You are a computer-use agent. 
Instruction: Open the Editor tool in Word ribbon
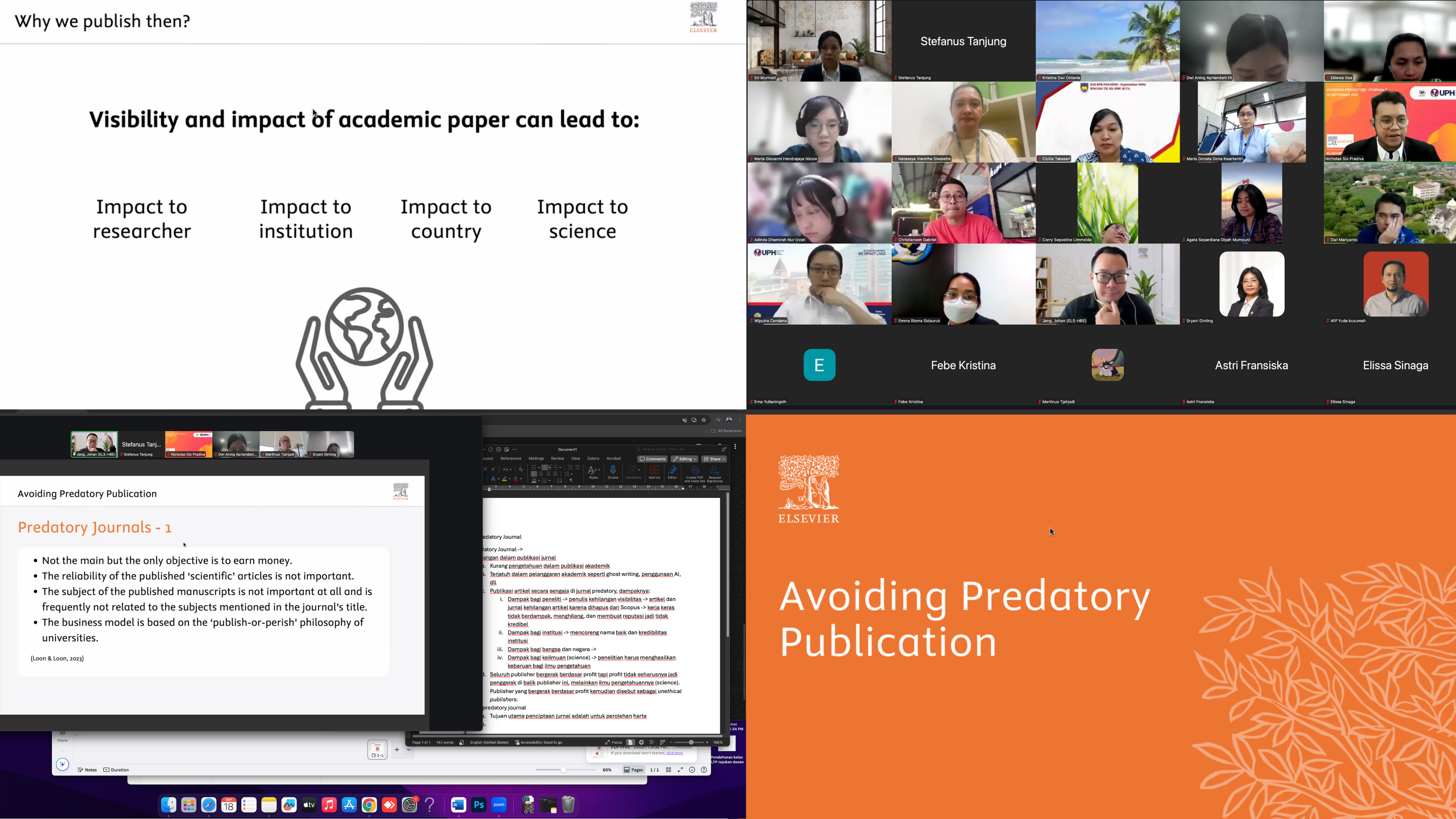pos(673,470)
